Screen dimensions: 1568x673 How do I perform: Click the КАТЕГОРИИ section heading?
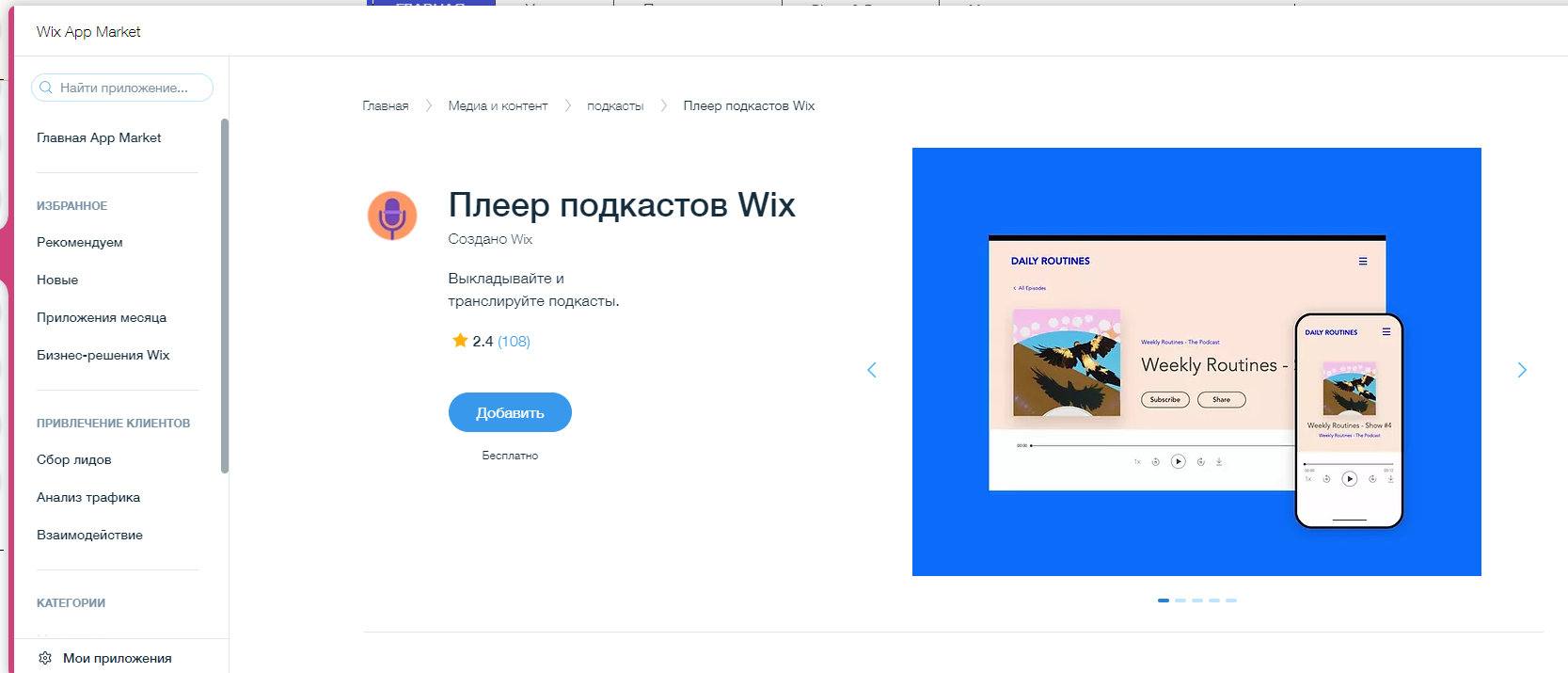(71, 602)
